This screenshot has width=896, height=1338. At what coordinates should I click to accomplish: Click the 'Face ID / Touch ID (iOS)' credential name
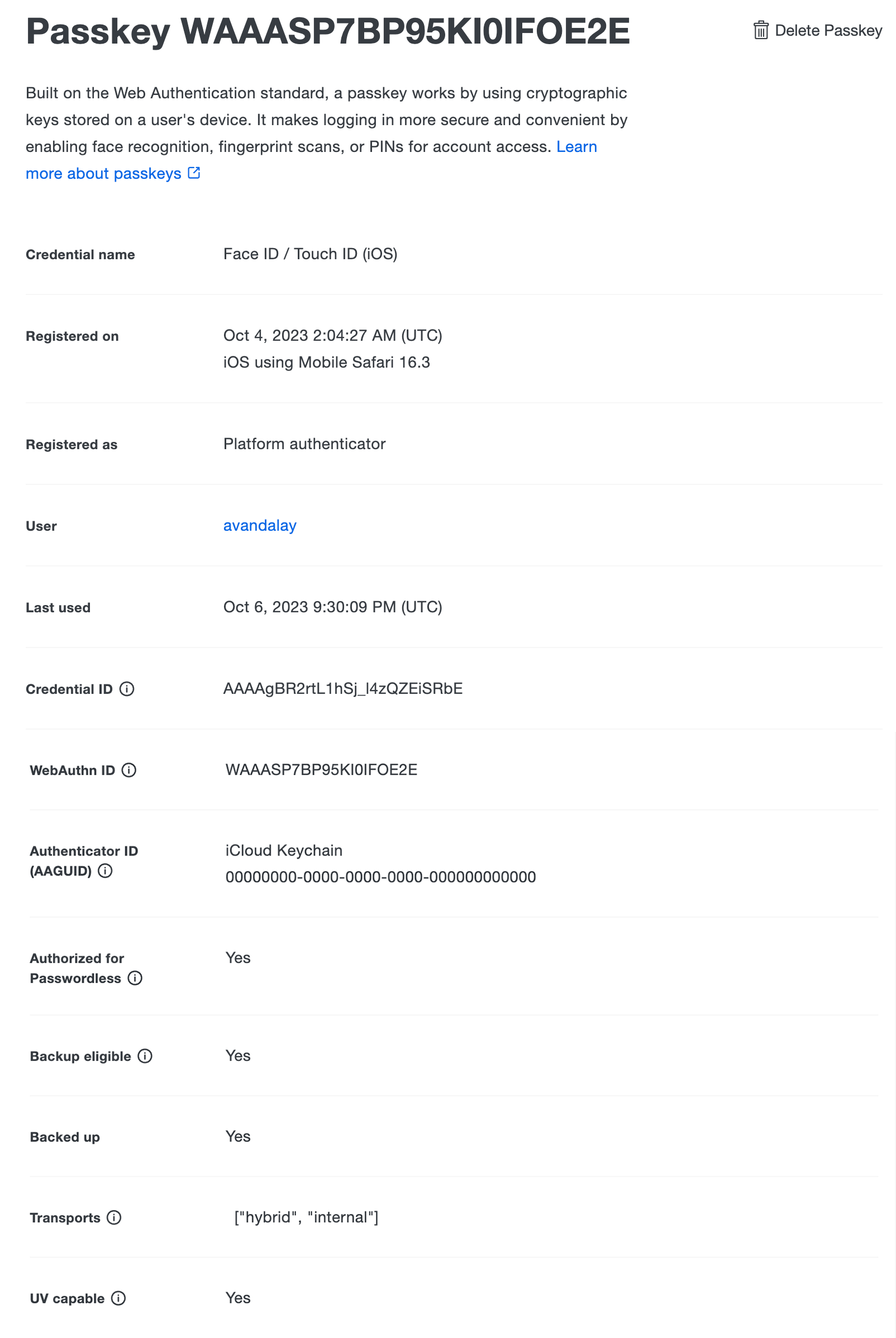coord(310,254)
